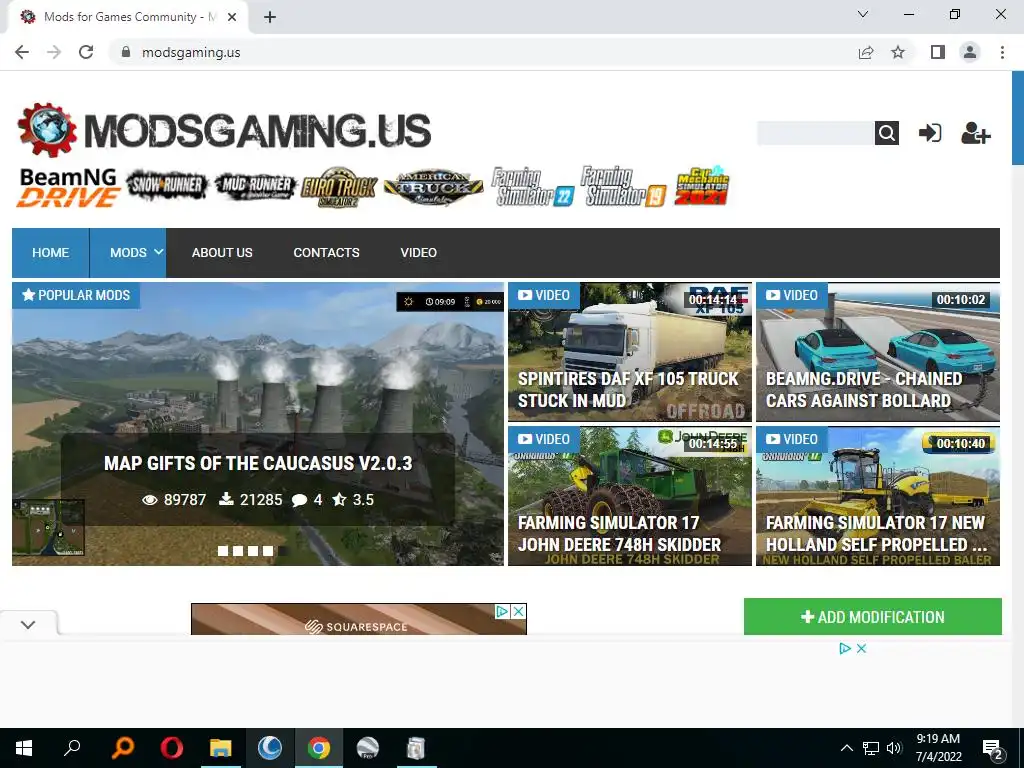Click the ADD MODIFICATION button
This screenshot has height=768, width=1024.
[872, 616]
